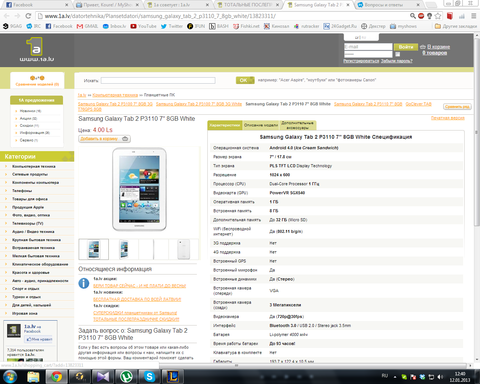The width and height of the screenshot is (480, 384).
Task: Focus the site search input field
Action: coord(158,80)
